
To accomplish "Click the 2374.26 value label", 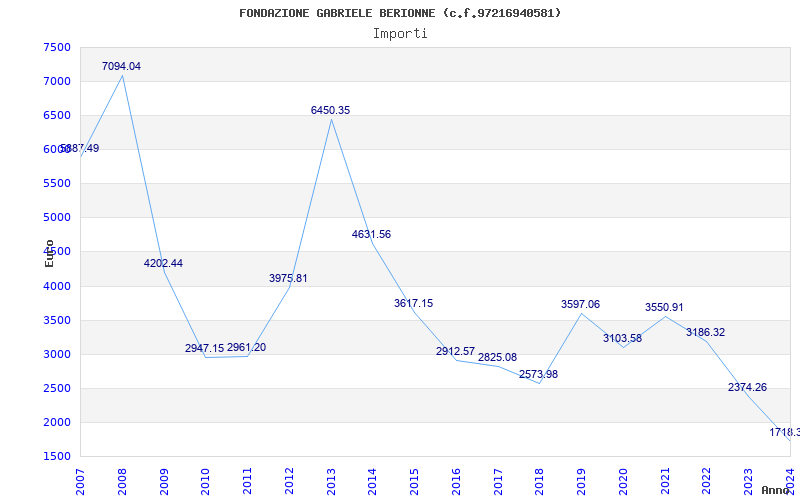I will point(747,387).
